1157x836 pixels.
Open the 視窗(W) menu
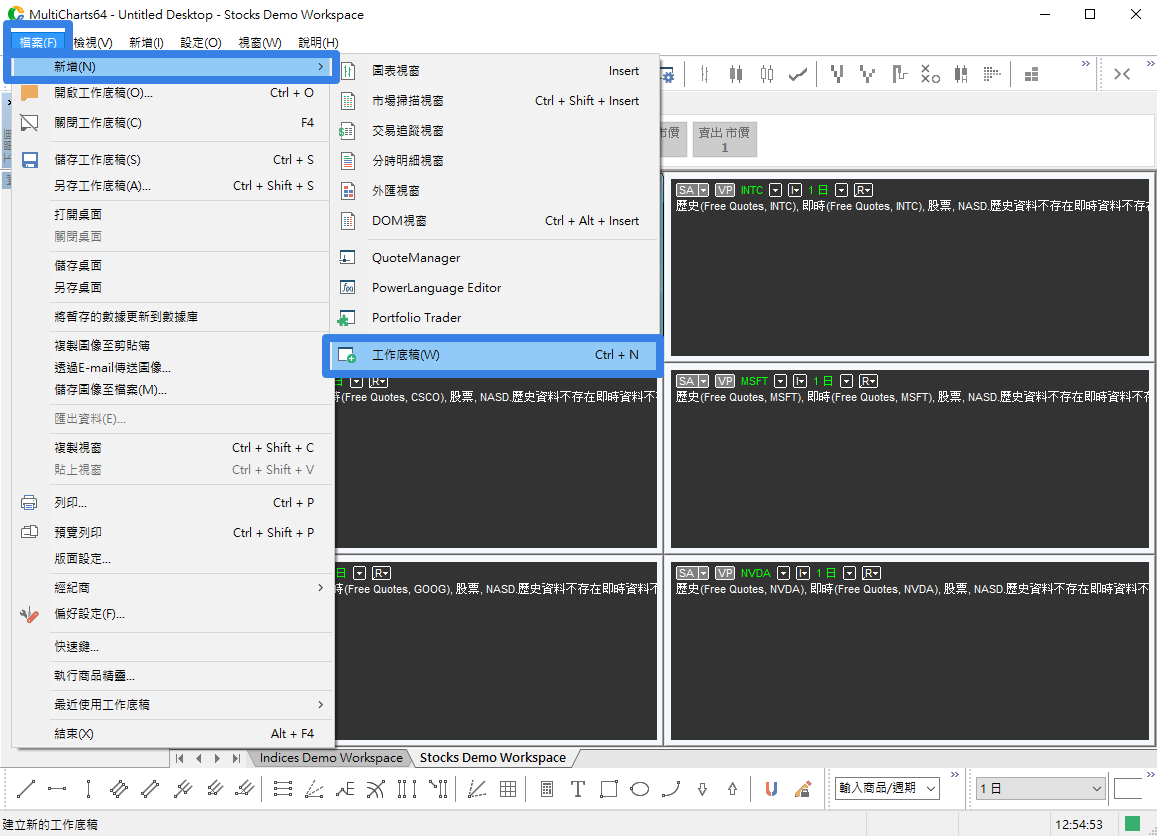[x=260, y=43]
